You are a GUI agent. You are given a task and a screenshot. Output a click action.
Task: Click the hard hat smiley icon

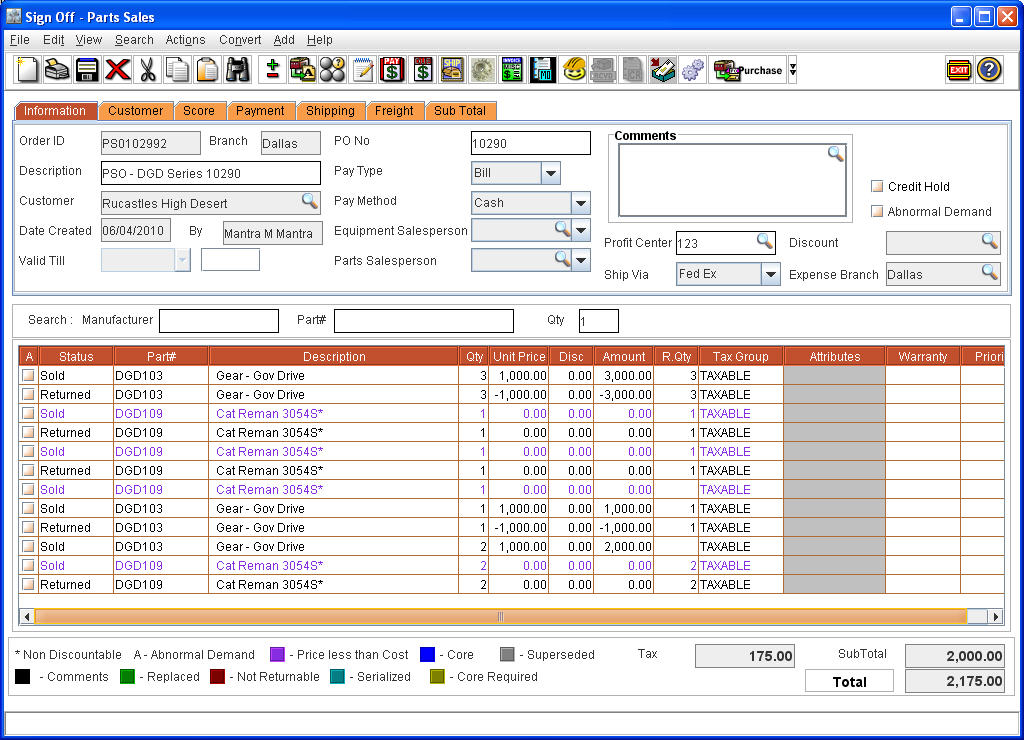click(573, 70)
